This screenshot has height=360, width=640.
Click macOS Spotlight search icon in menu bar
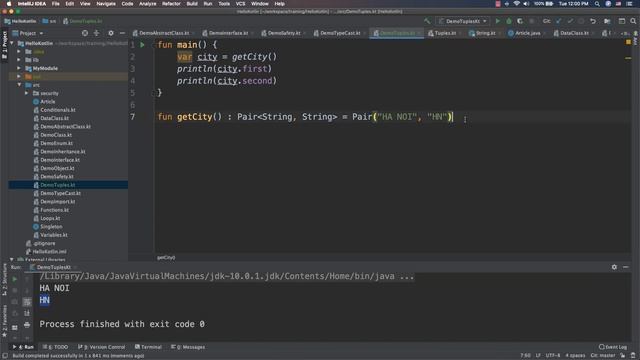tap(597, 4)
